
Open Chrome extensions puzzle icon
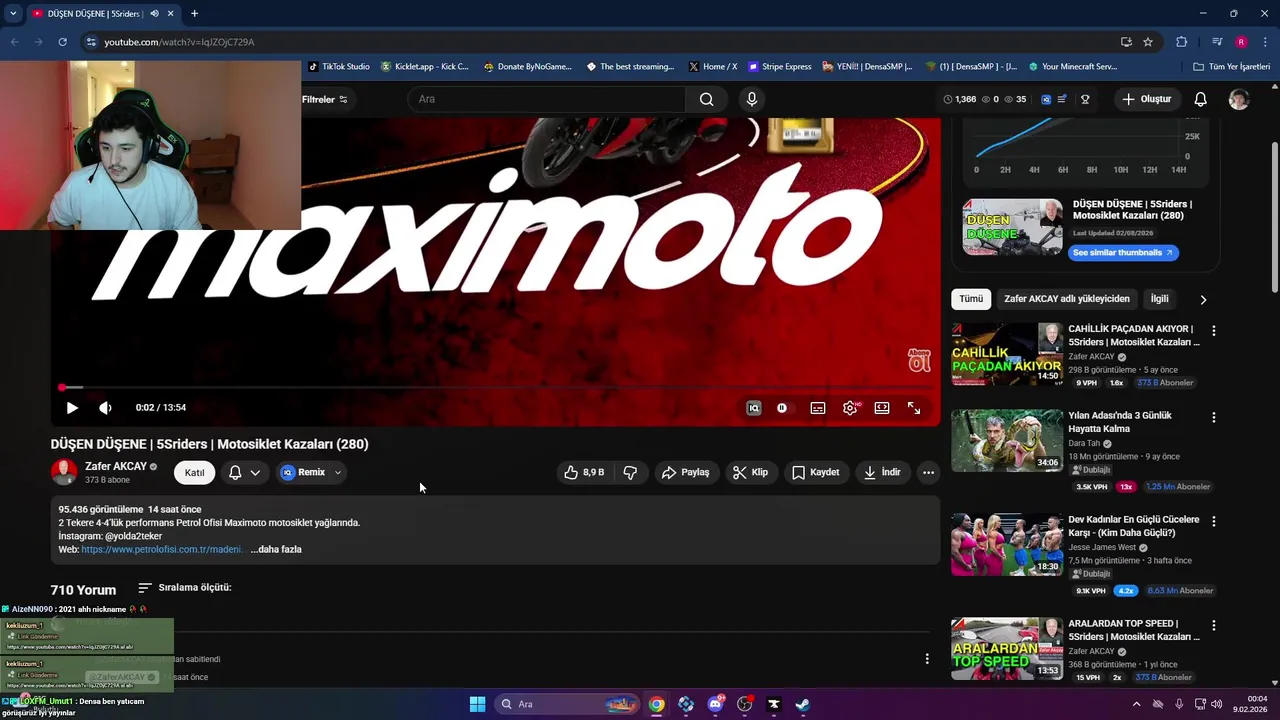point(1182,42)
